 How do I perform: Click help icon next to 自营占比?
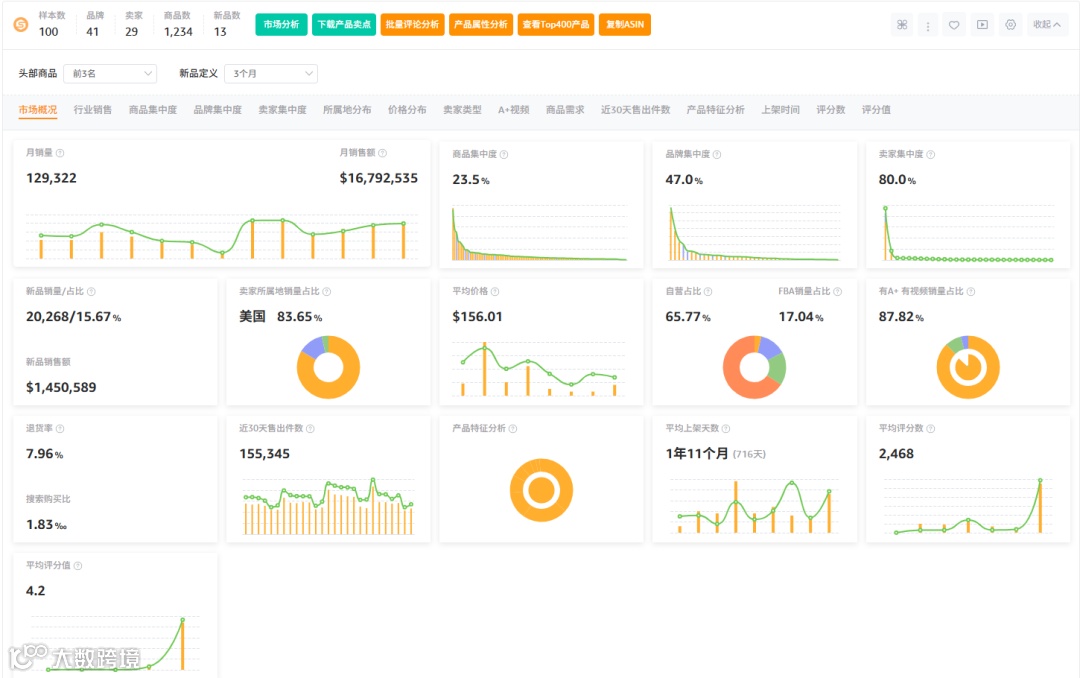click(708, 291)
